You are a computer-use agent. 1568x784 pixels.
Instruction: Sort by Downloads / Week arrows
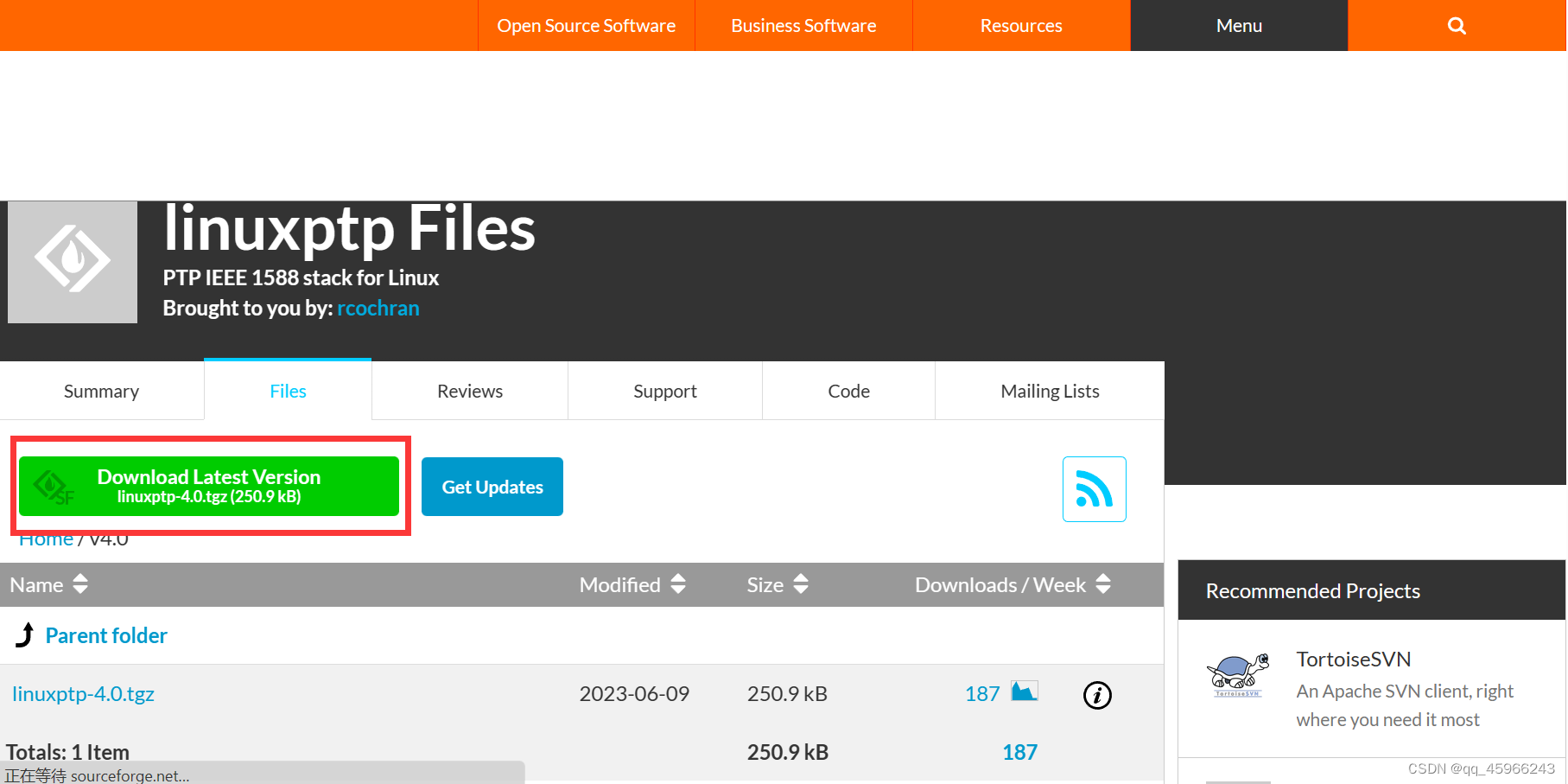(x=1103, y=584)
